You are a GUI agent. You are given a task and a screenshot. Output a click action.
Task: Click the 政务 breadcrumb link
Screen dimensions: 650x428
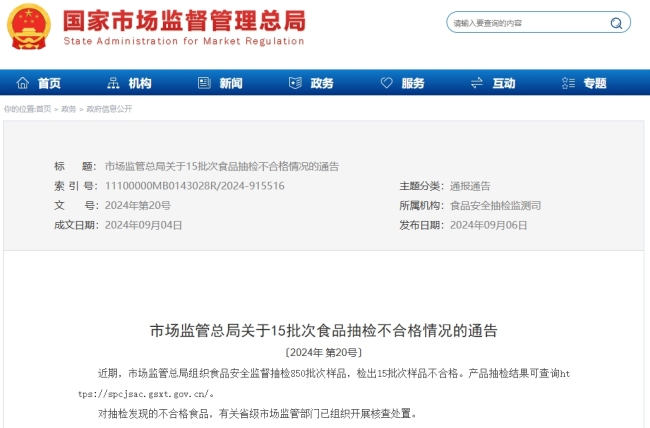pyautogui.click(x=69, y=109)
